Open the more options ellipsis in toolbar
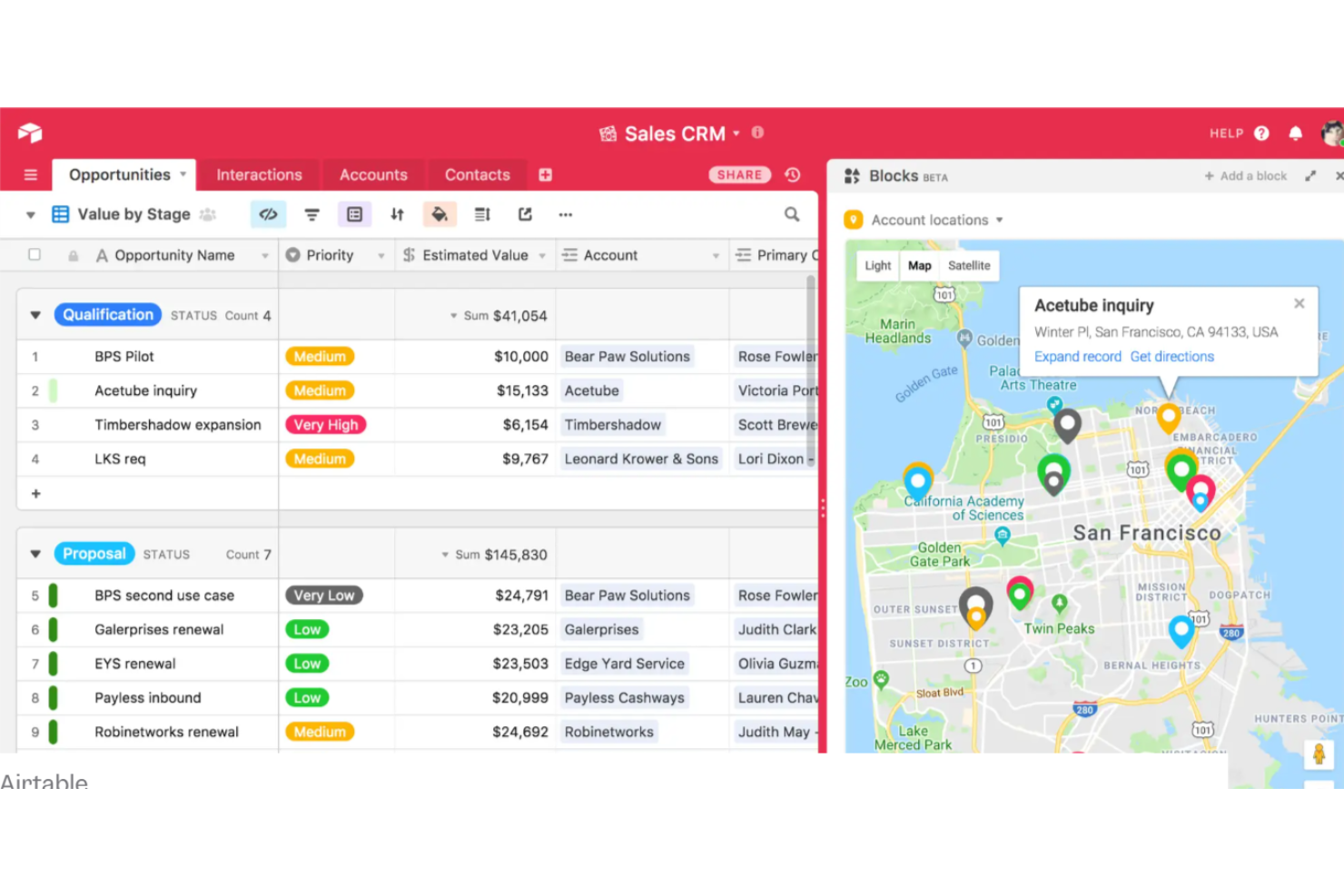Screen dimensions: 1344x896 pyautogui.click(x=566, y=215)
